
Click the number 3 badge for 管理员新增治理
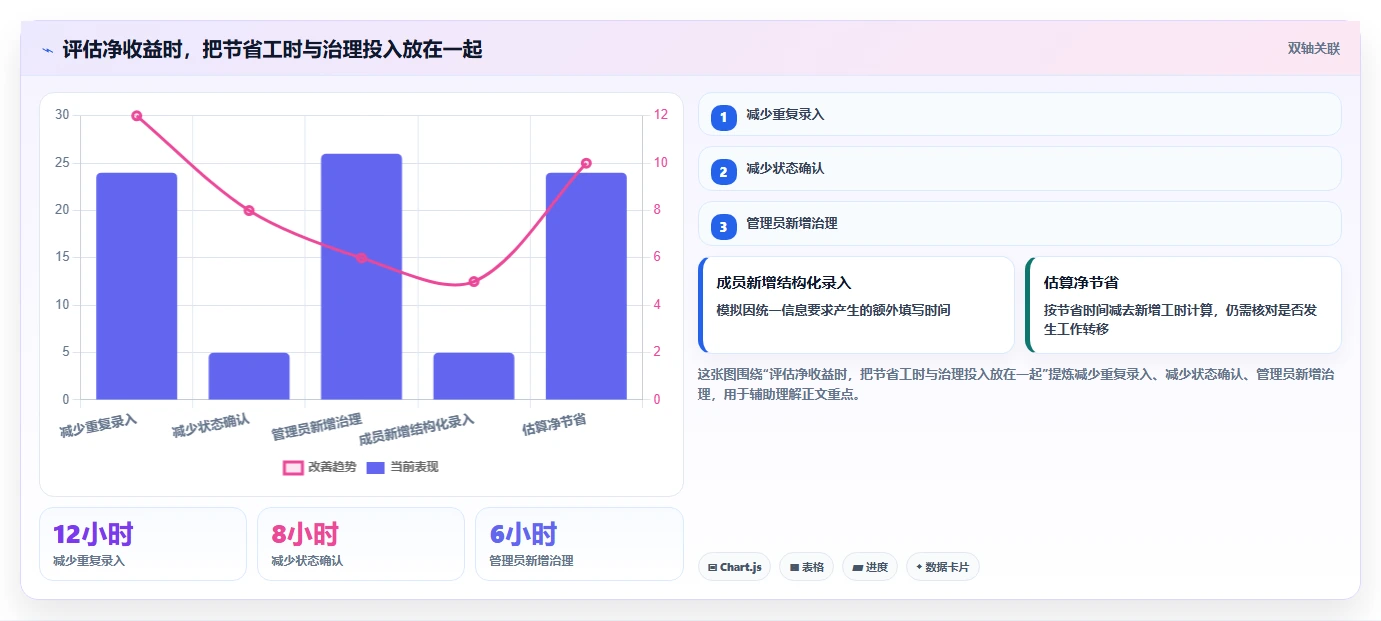click(x=724, y=226)
